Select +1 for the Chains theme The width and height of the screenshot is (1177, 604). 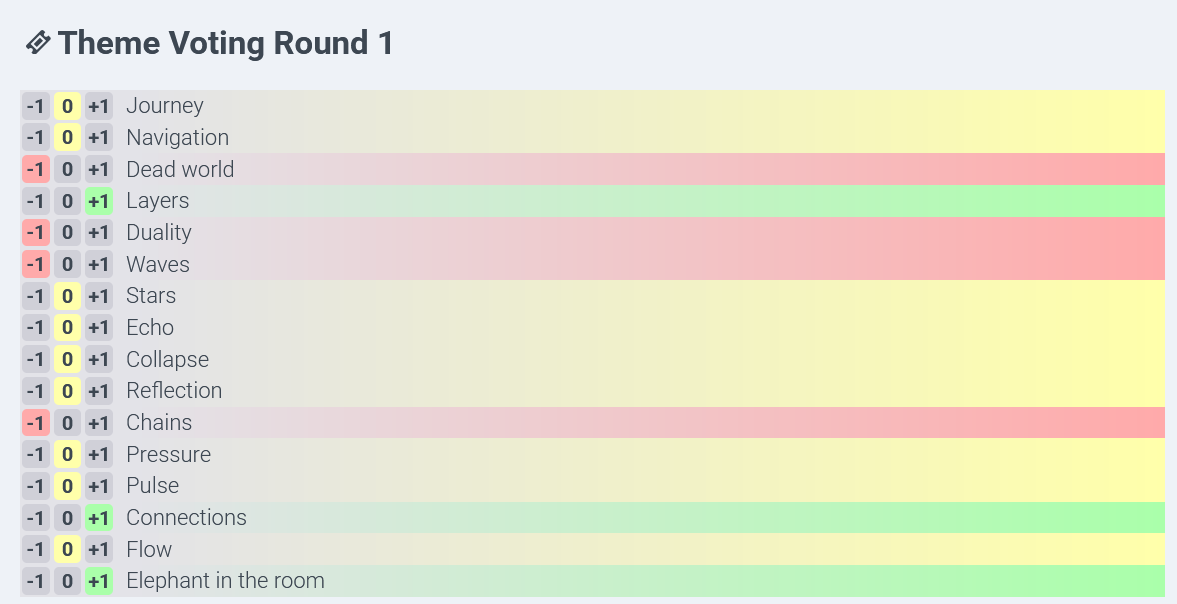coord(98,423)
